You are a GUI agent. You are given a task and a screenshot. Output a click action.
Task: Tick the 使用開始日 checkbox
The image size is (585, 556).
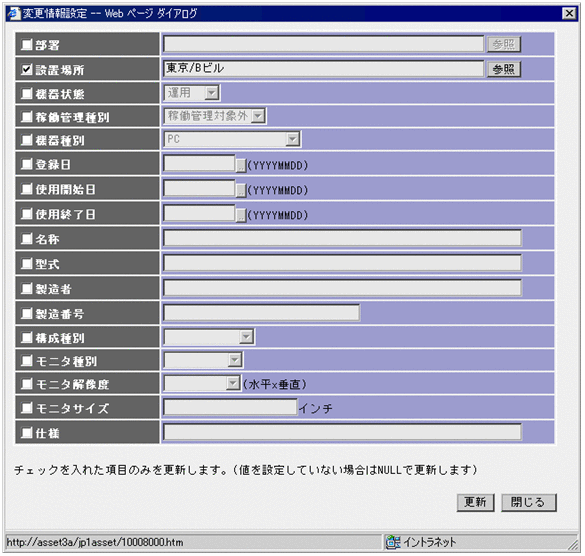26,189
